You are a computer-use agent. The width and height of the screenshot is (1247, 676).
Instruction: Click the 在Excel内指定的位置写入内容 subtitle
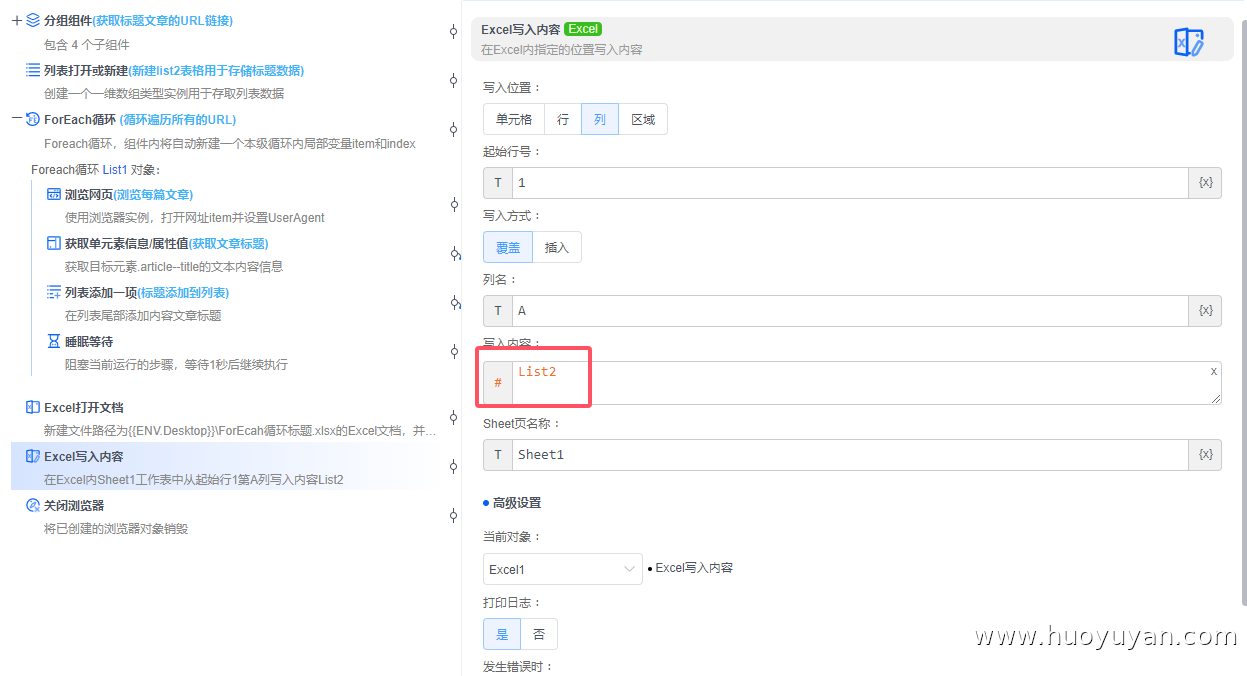tap(562, 49)
